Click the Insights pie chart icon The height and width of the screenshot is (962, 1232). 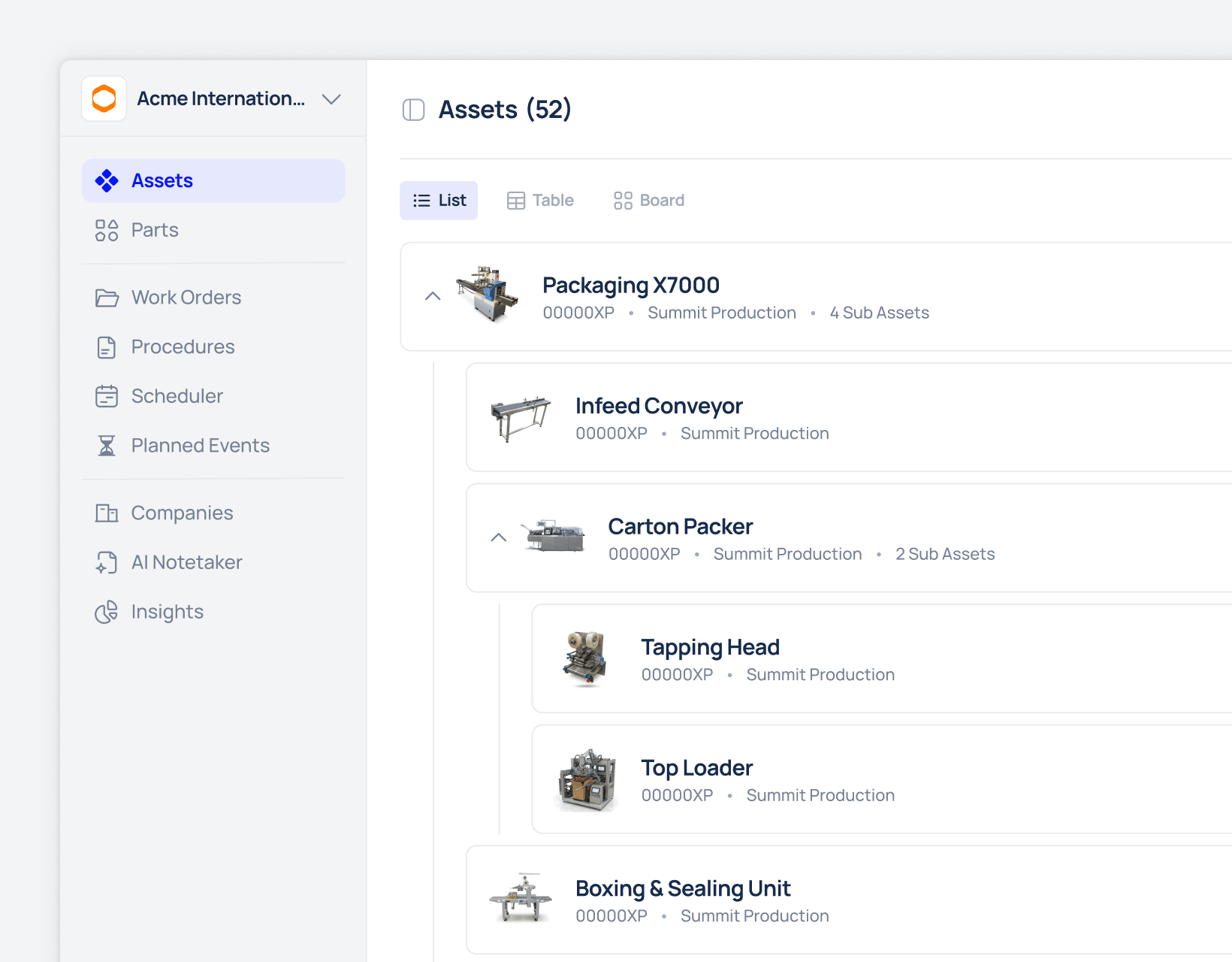(x=107, y=612)
